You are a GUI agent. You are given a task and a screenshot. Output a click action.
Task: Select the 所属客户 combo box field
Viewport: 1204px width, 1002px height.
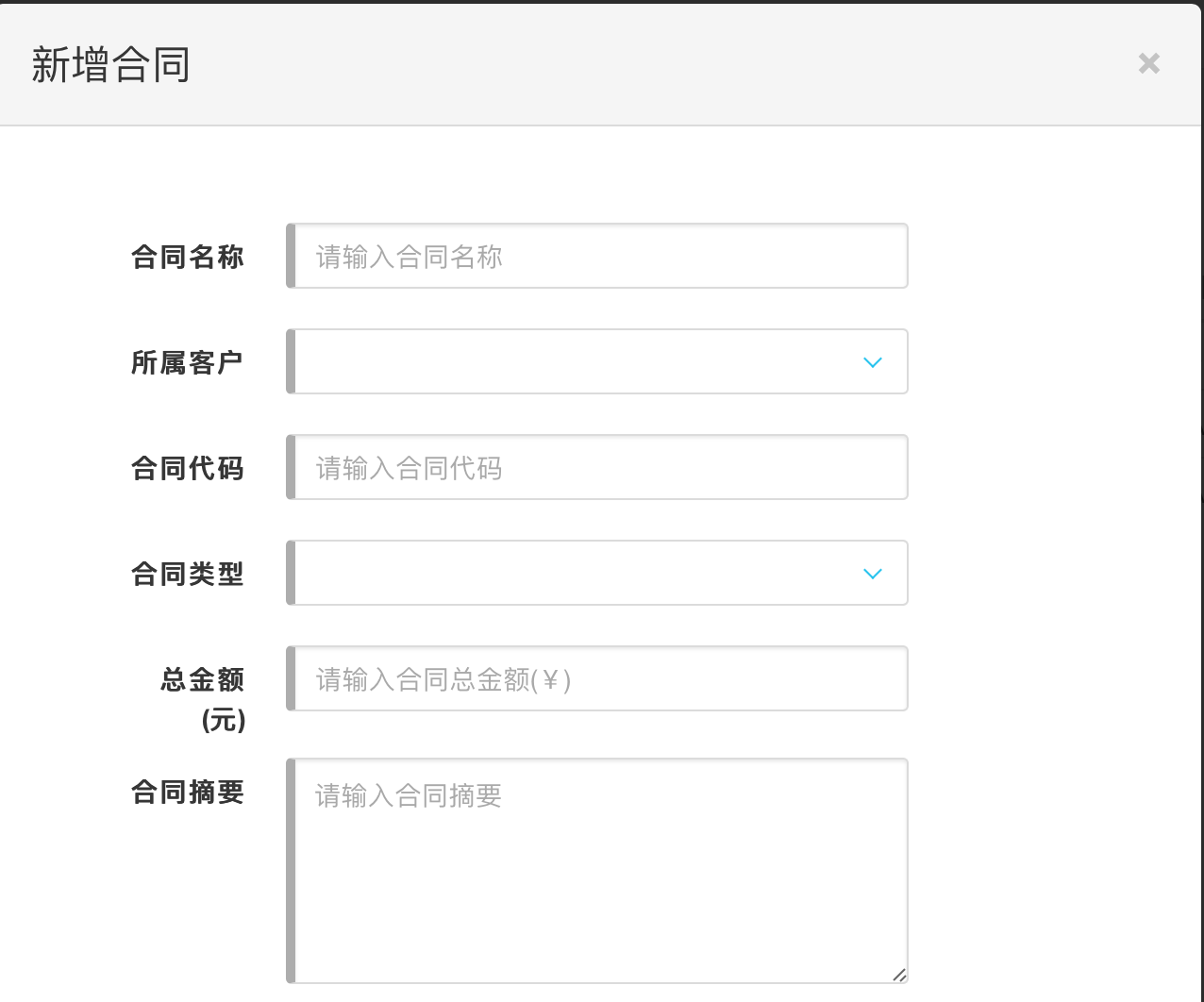576,361
